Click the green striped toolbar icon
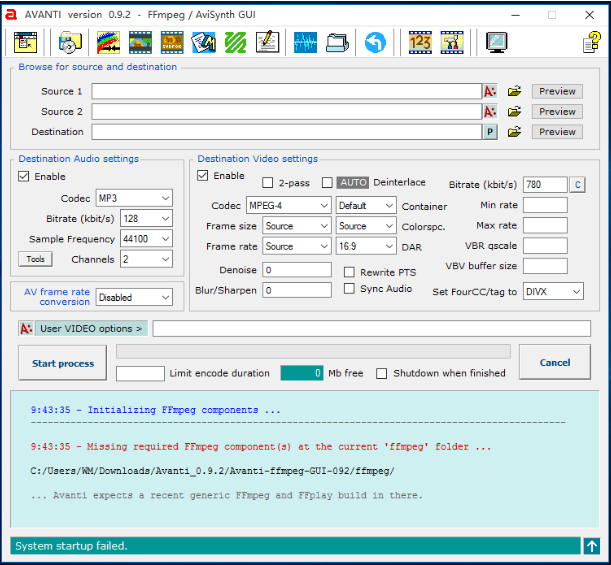 [x=235, y=42]
